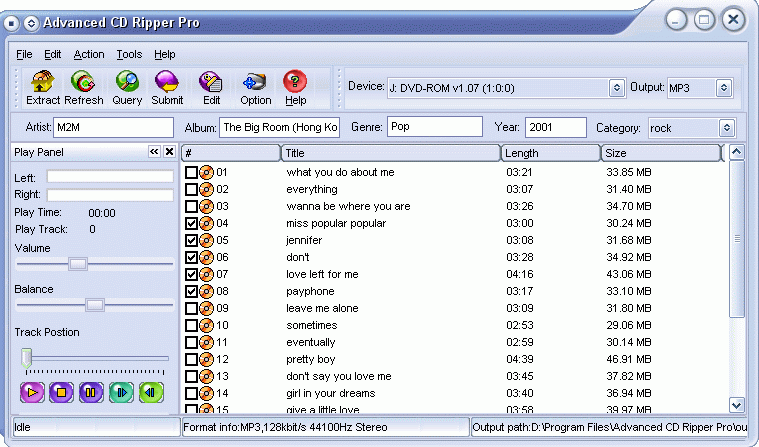The image size is (759, 447).
Task: Collapse Play Panel with double-arrow icon
Action: 154,152
